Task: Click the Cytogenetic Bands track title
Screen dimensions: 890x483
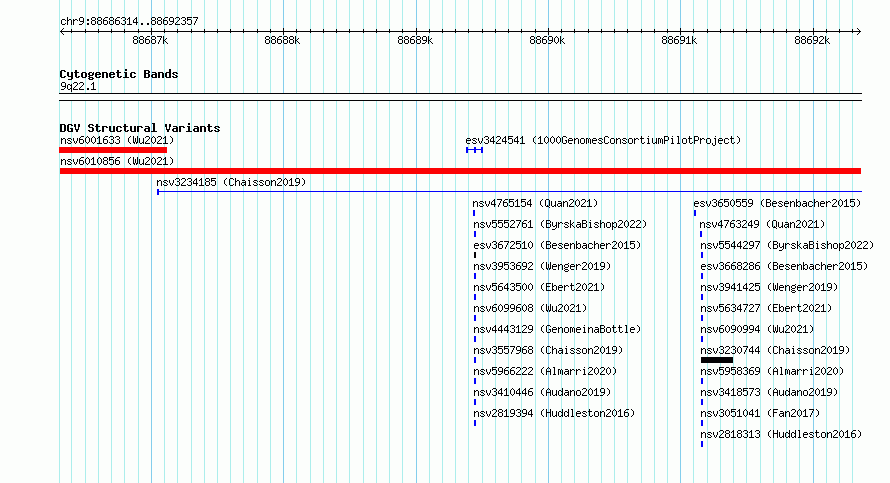Action: 119,74
